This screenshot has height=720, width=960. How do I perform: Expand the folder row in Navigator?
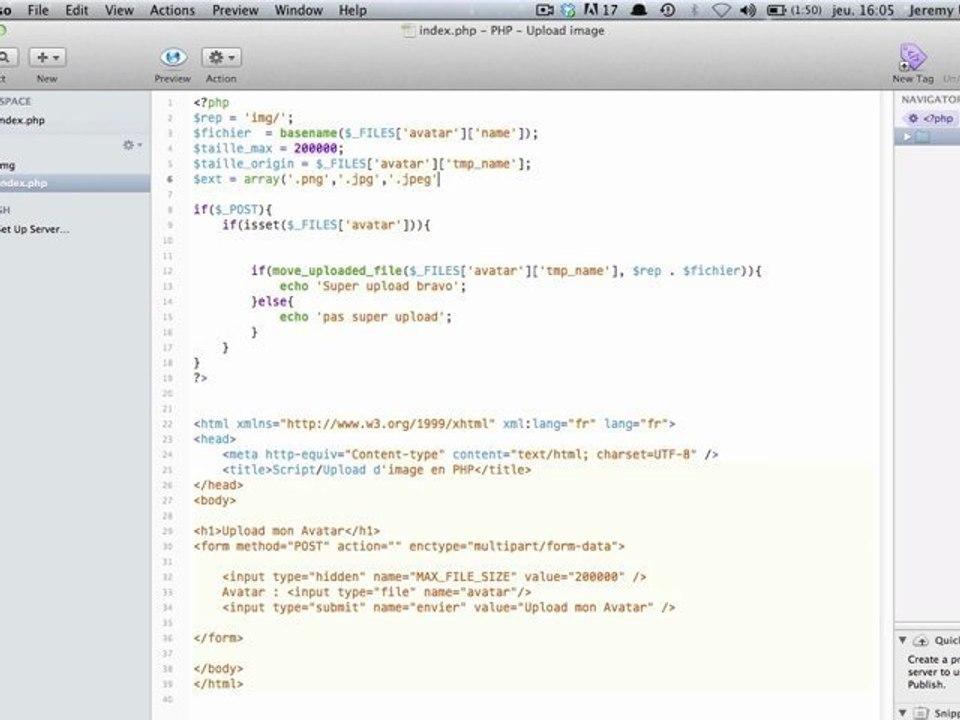[907, 137]
